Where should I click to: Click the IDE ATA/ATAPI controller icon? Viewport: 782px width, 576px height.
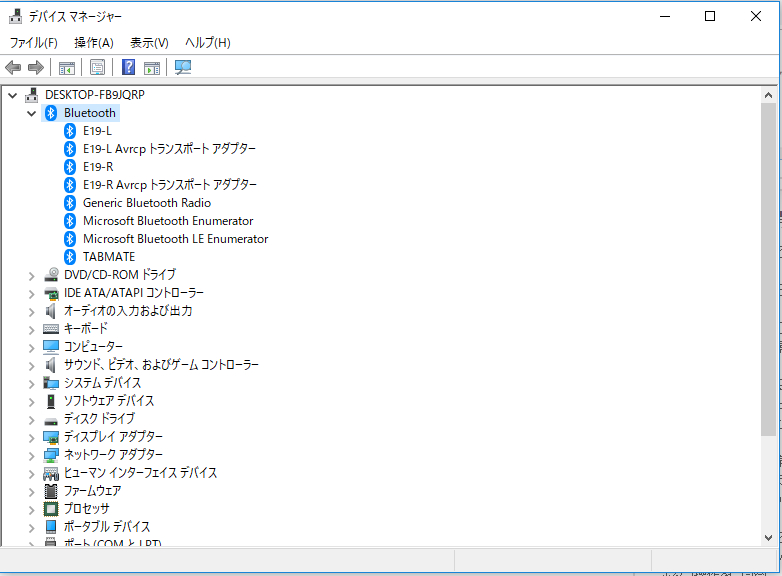(51, 293)
